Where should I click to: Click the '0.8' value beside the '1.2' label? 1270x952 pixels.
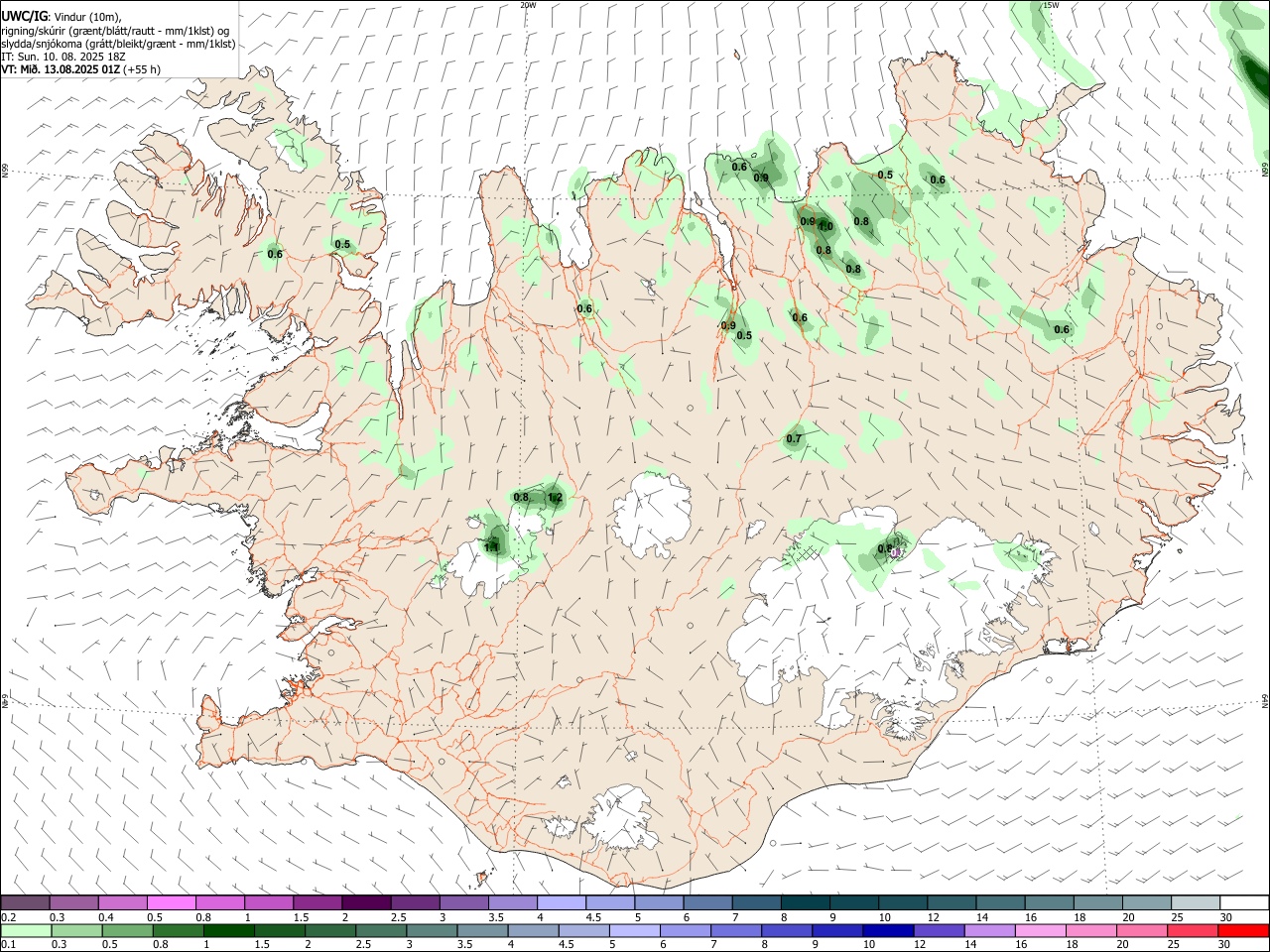pos(521,497)
